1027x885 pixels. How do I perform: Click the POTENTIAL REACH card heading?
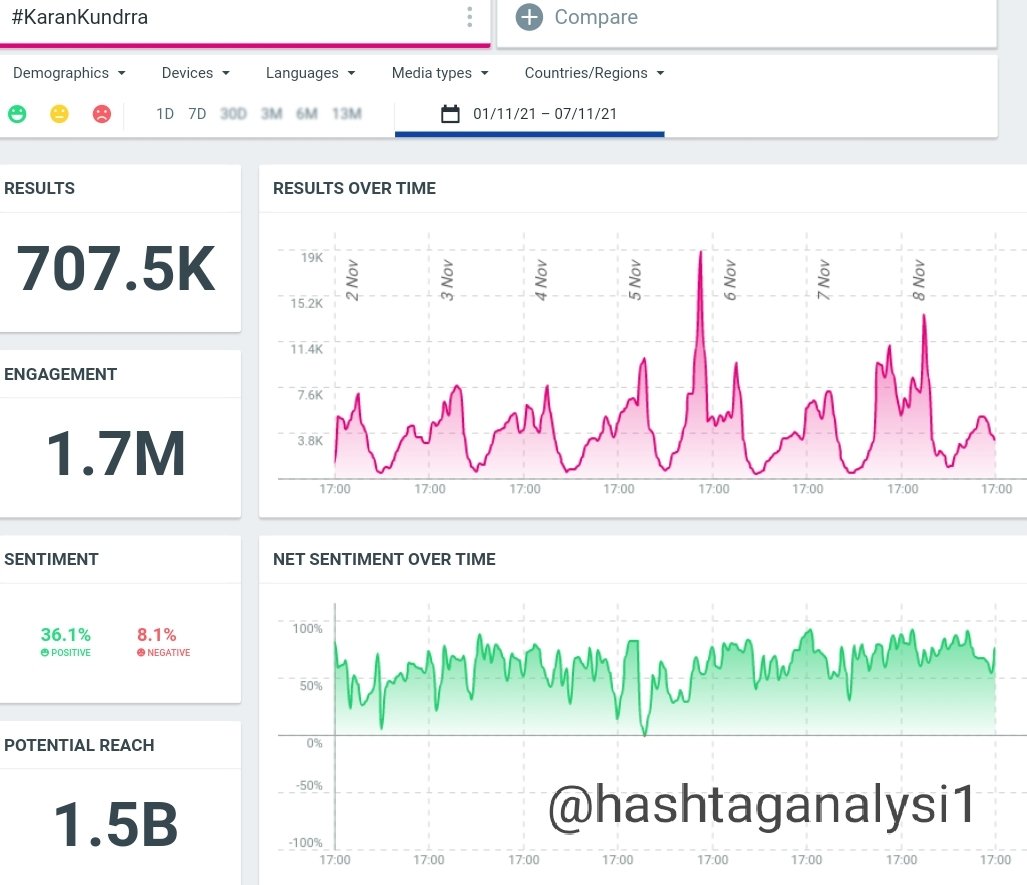tap(79, 745)
